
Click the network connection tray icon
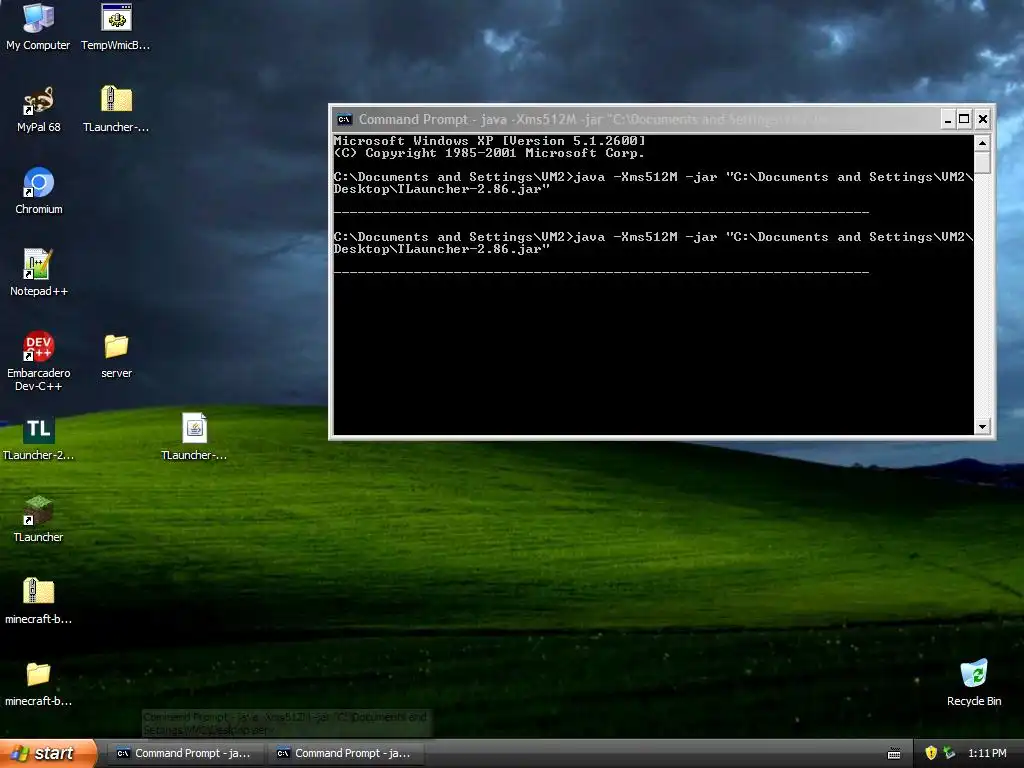tap(949, 753)
